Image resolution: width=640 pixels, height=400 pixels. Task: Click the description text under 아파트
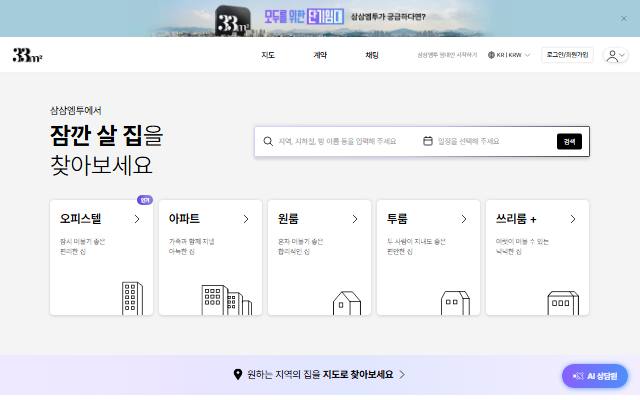(191, 247)
